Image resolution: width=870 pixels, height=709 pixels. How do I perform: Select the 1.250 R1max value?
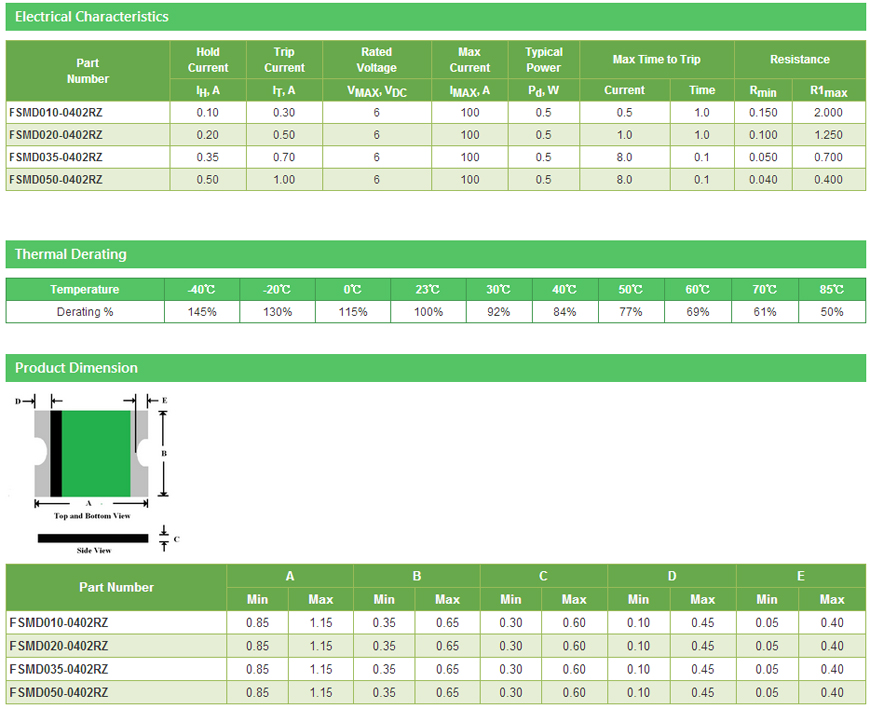[x=828, y=135]
